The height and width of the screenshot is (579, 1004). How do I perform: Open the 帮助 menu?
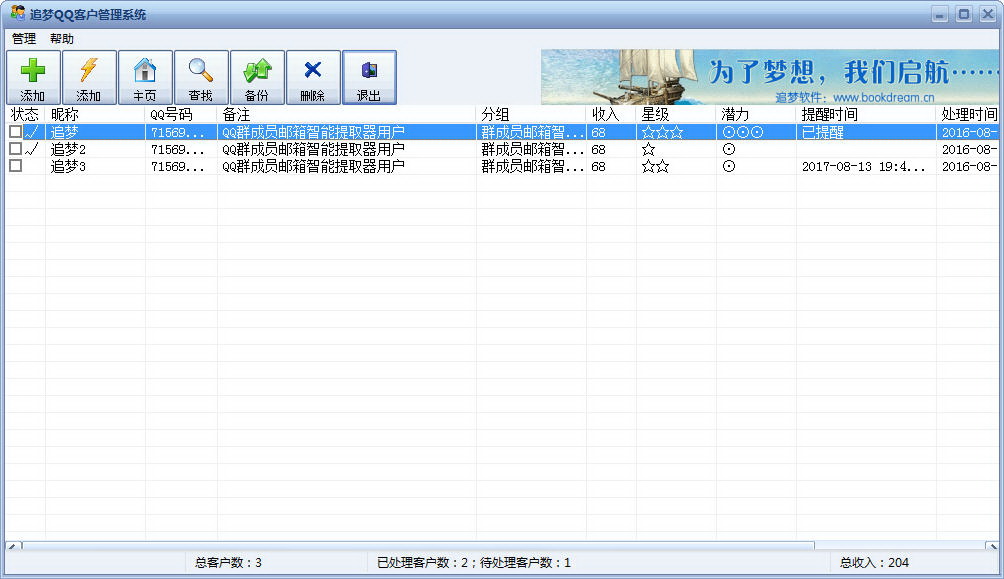tap(62, 38)
